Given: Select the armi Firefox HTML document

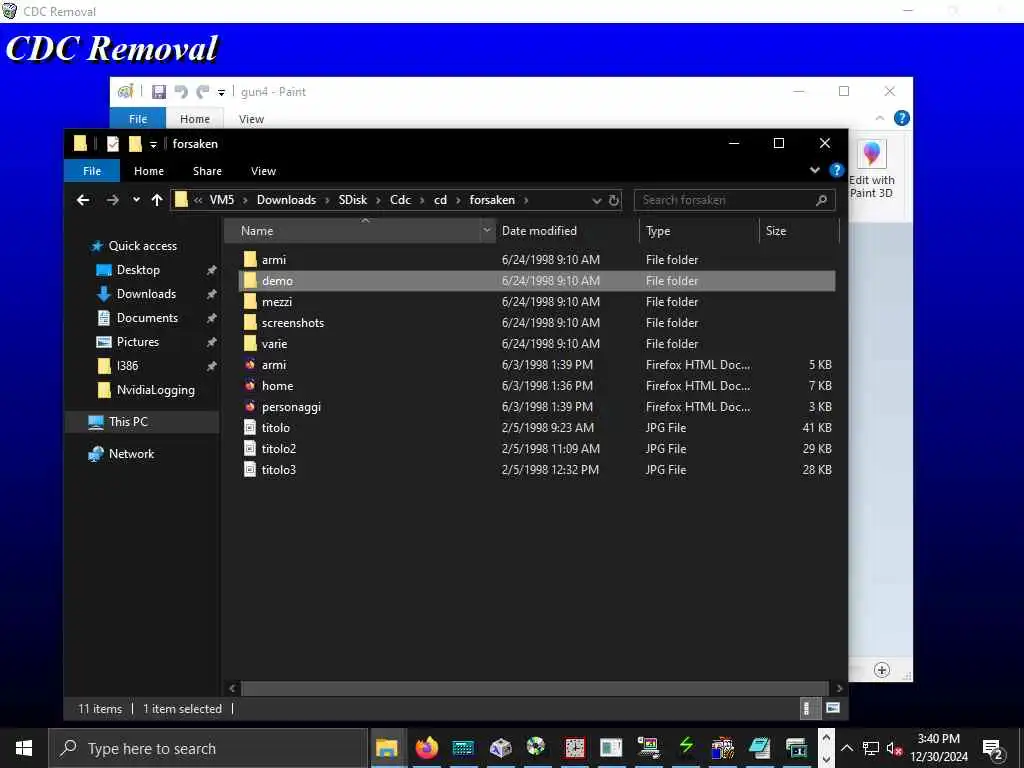Looking at the screenshot, I should pyautogui.click(x=274, y=364).
